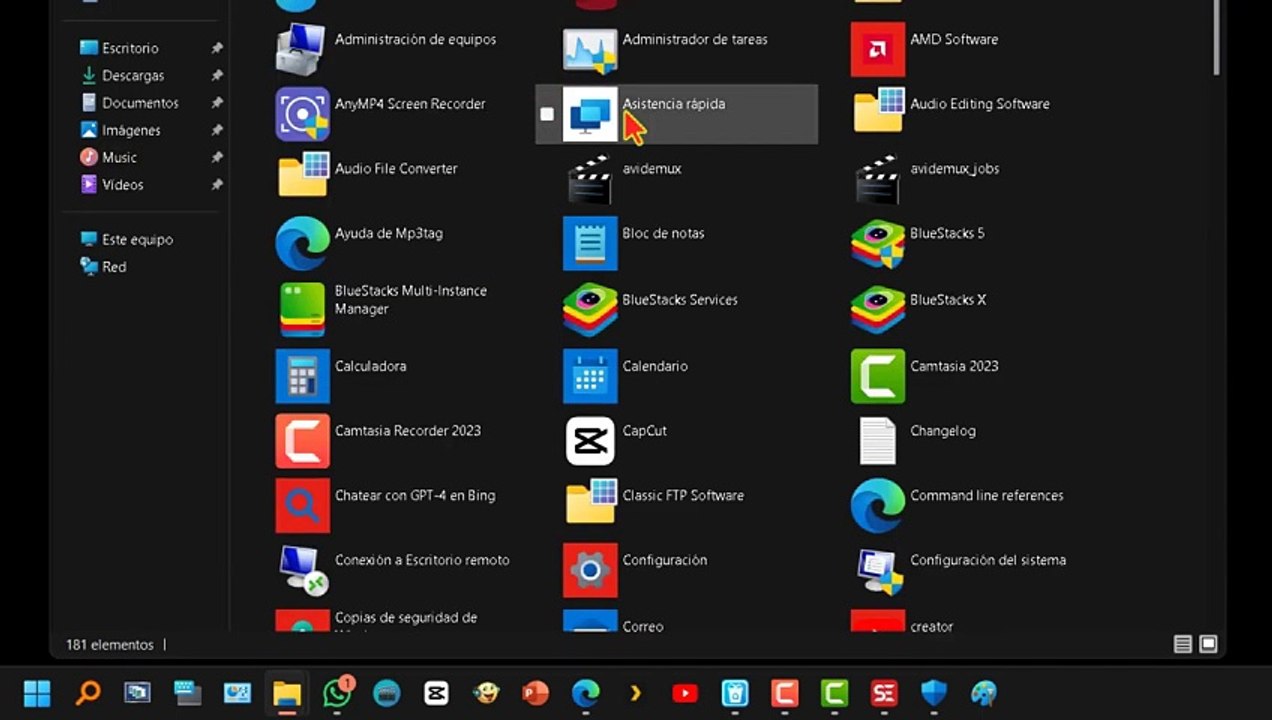Viewport: 1272px width, 720px height.
Task: Open Chatear con GPT-4 en Bing
Action: tap(302, 506)
